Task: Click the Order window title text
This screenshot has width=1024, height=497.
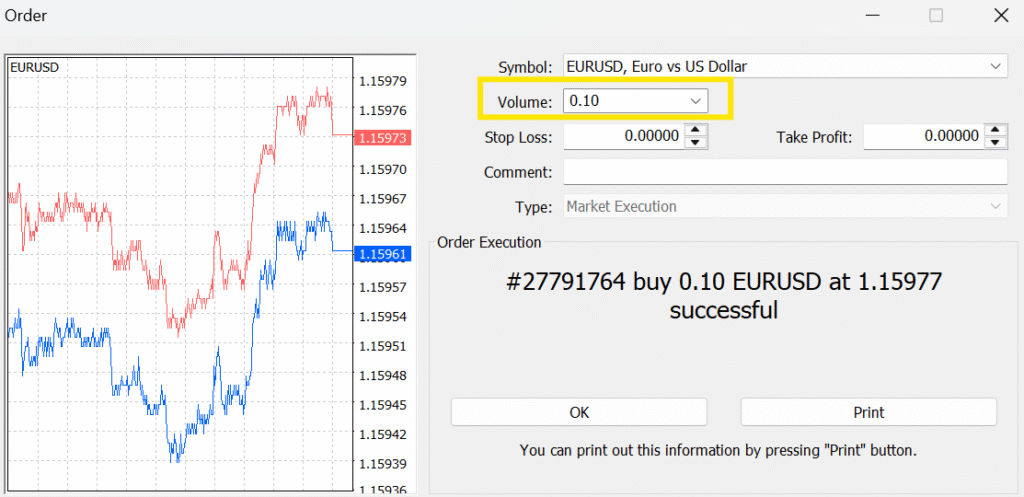Action: pos(26,15)
